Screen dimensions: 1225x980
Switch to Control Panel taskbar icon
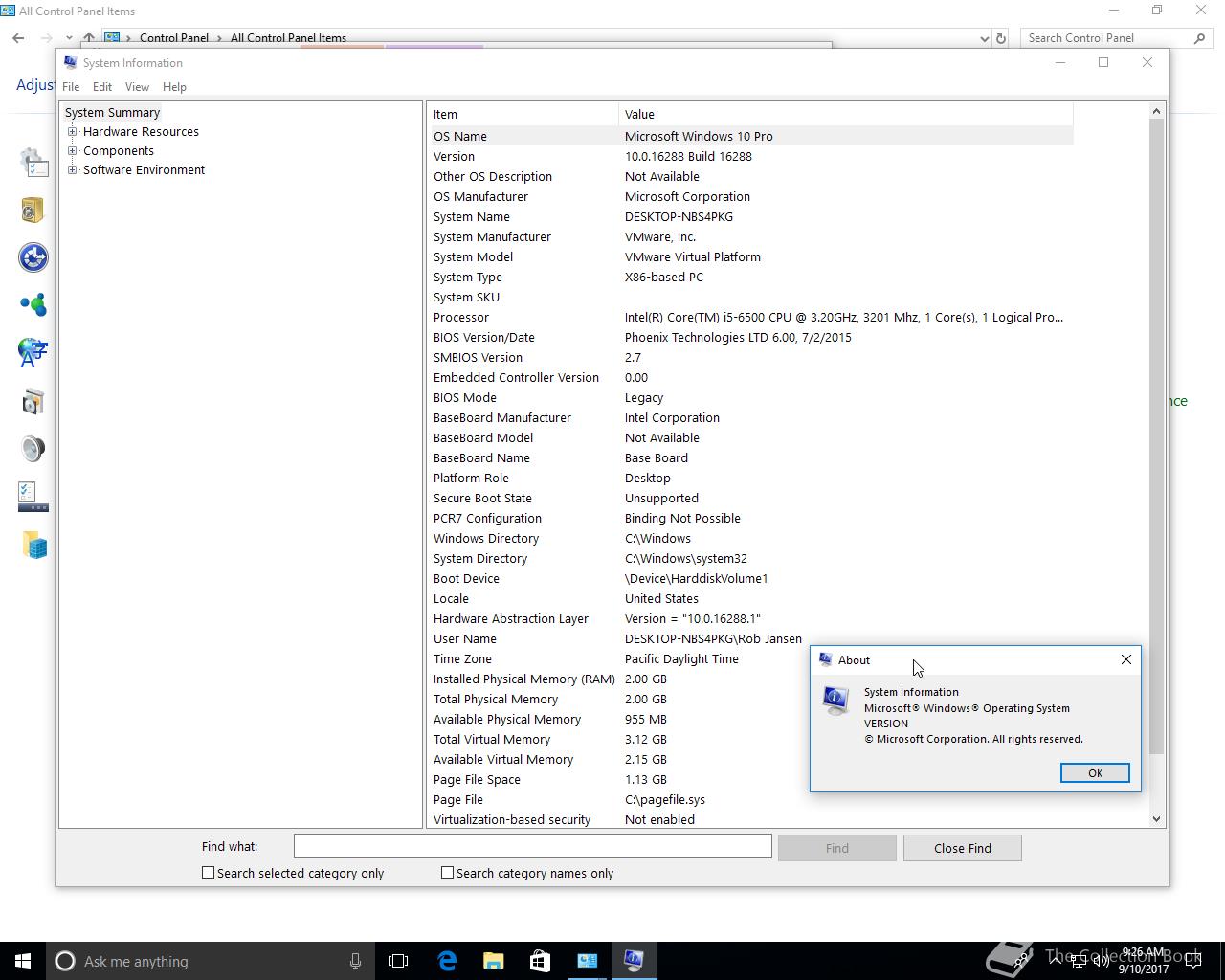587,961
